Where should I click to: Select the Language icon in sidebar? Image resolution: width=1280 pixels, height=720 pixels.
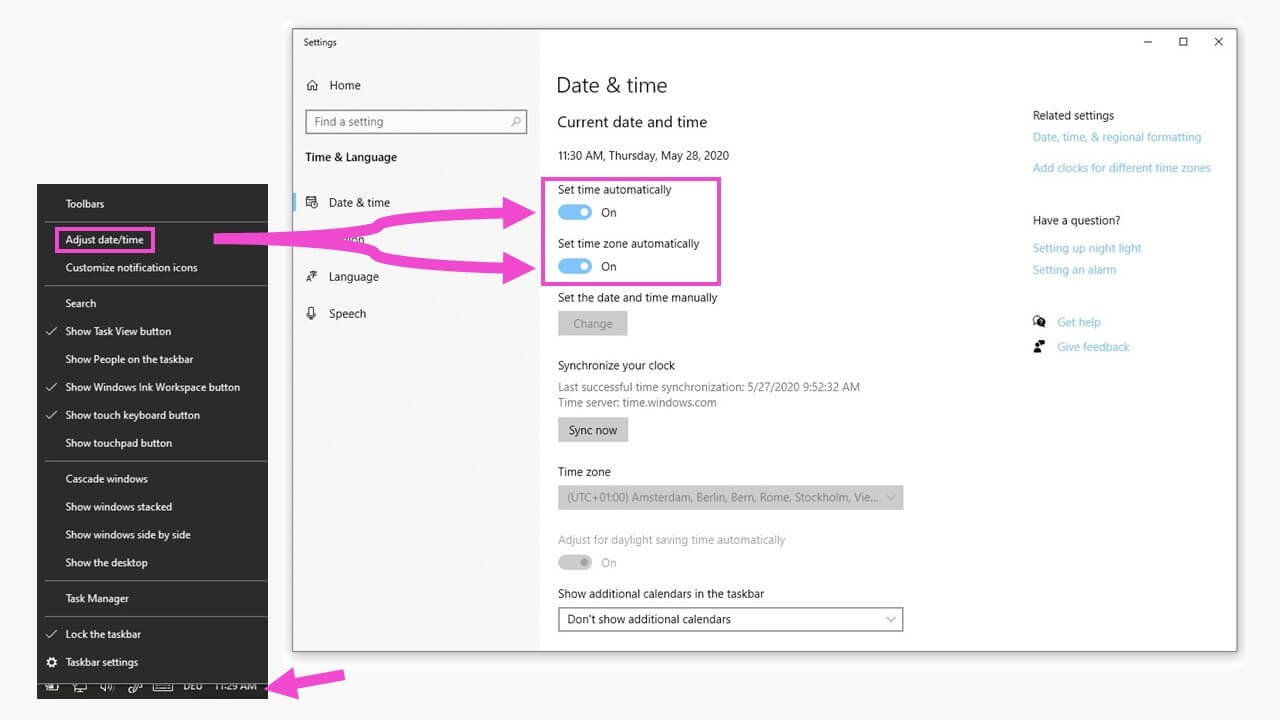[x=312, y=277]
